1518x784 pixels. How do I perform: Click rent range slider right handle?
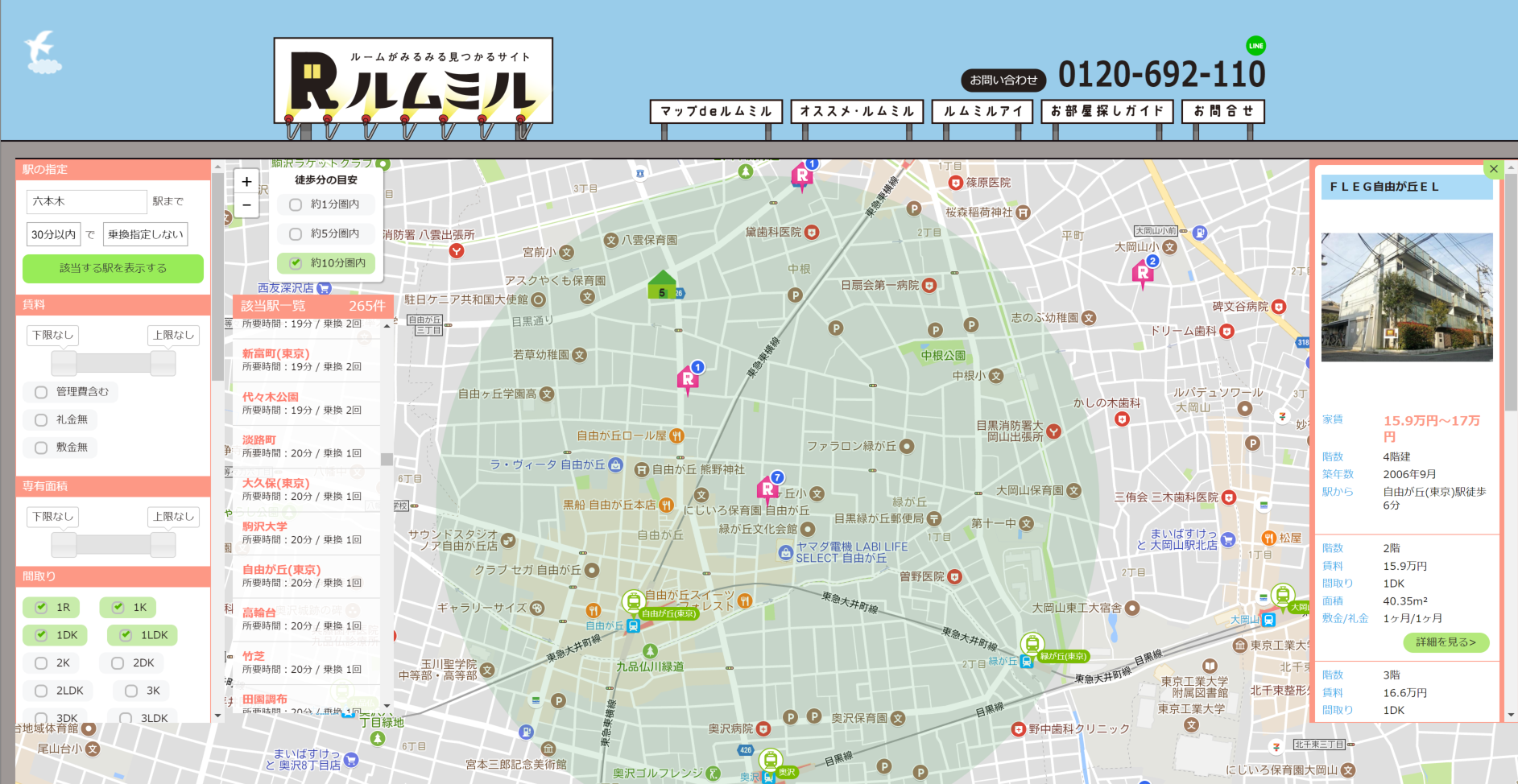[x=163, y=364]
